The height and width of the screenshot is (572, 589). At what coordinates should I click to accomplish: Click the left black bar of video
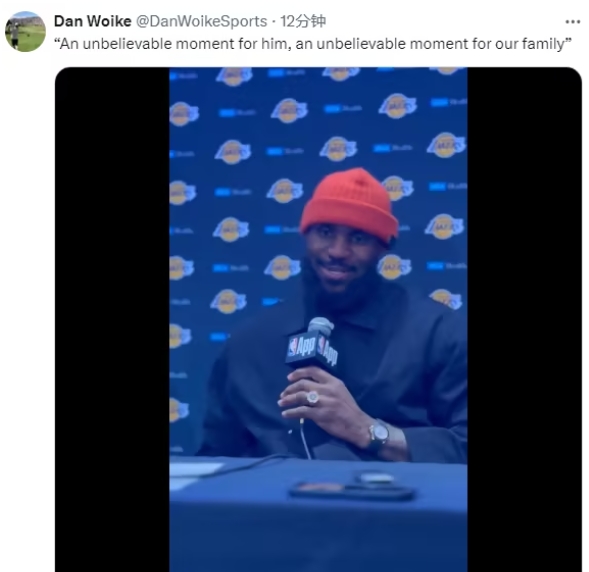[112, 319]
